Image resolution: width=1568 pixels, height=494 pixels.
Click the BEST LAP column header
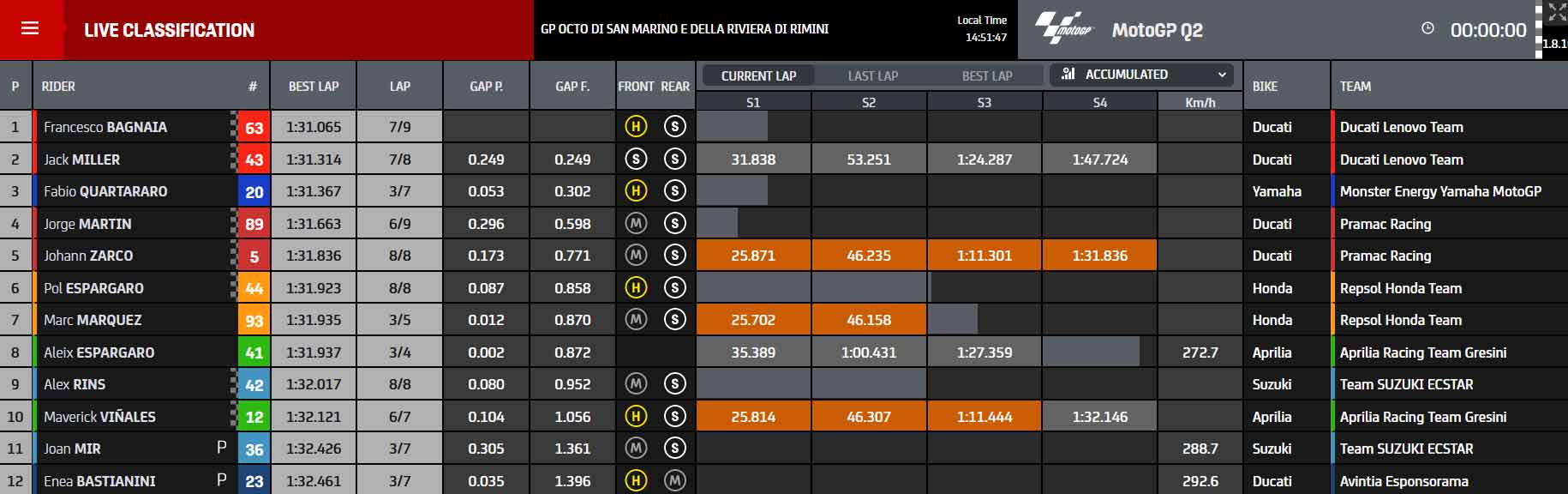314,86
